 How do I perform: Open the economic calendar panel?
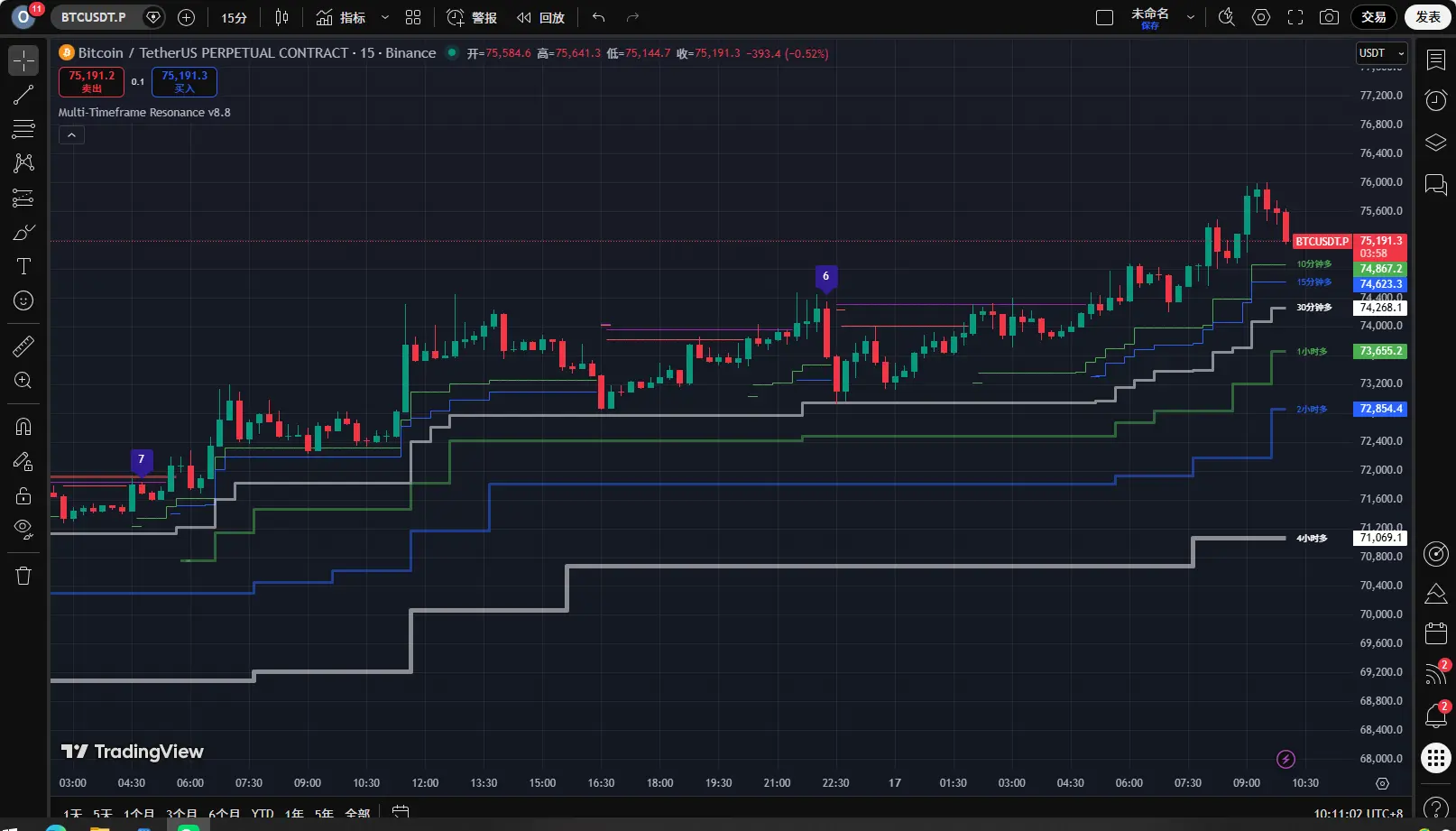point(1435,633)
